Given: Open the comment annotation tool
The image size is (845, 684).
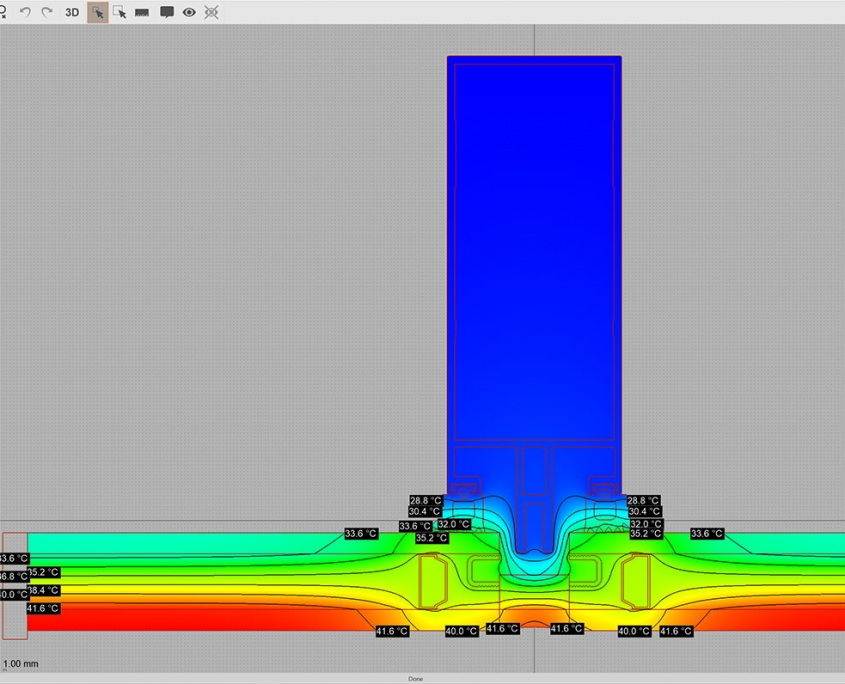Looking at the screenshot, I should 166,12.
